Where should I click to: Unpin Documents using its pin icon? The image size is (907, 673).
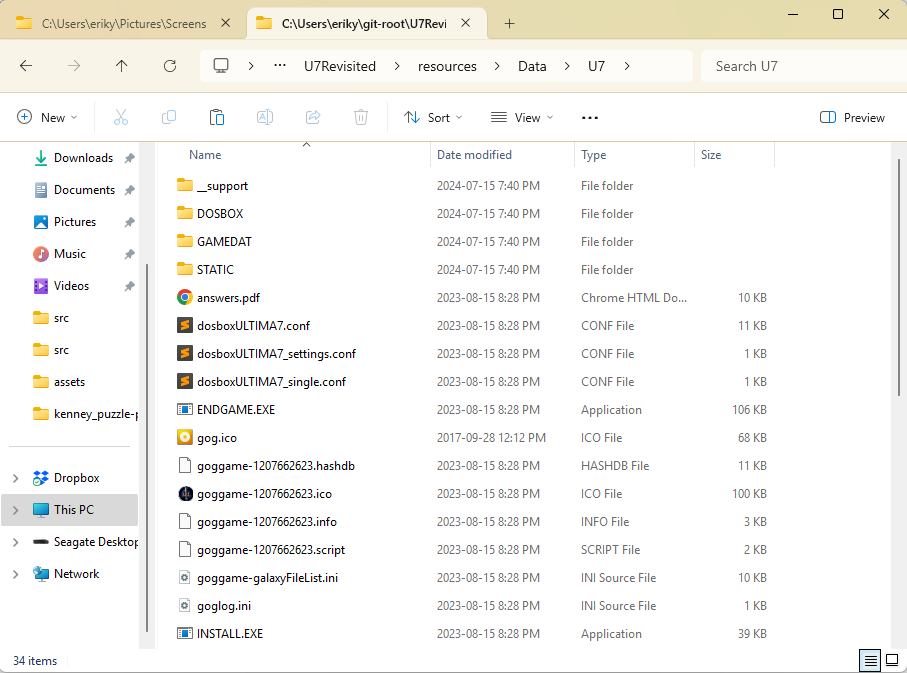130,190
